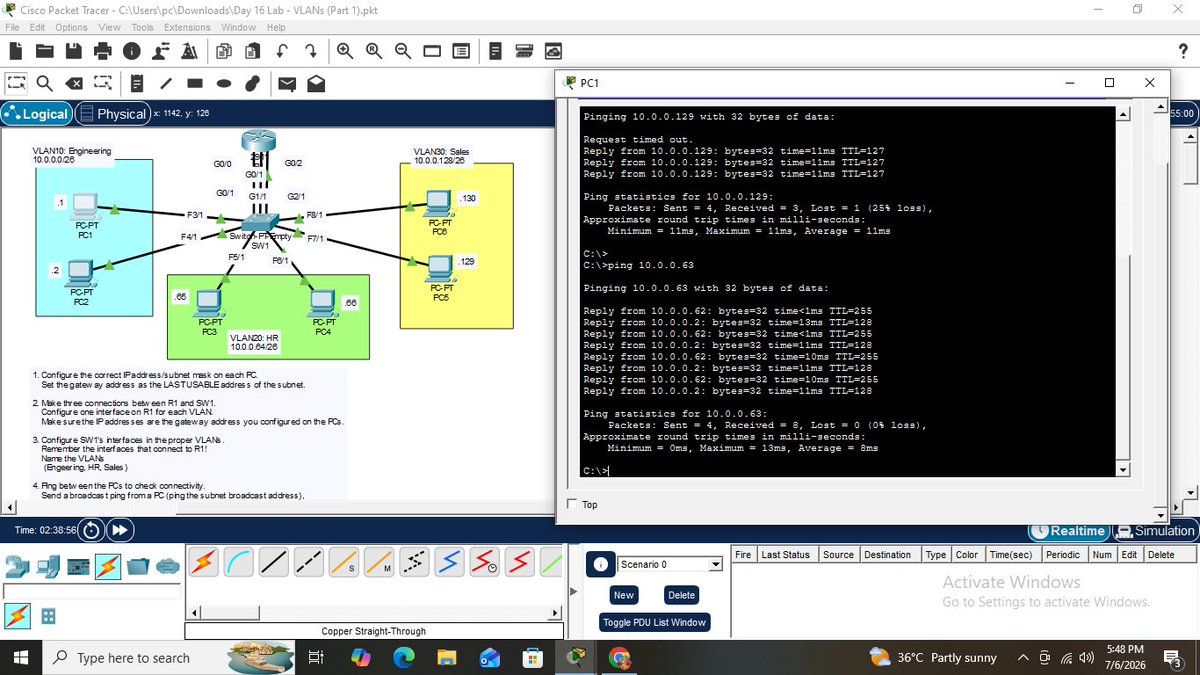
Task: Select the Draw Rectangle tool
Action: click(x=196, y=84)
